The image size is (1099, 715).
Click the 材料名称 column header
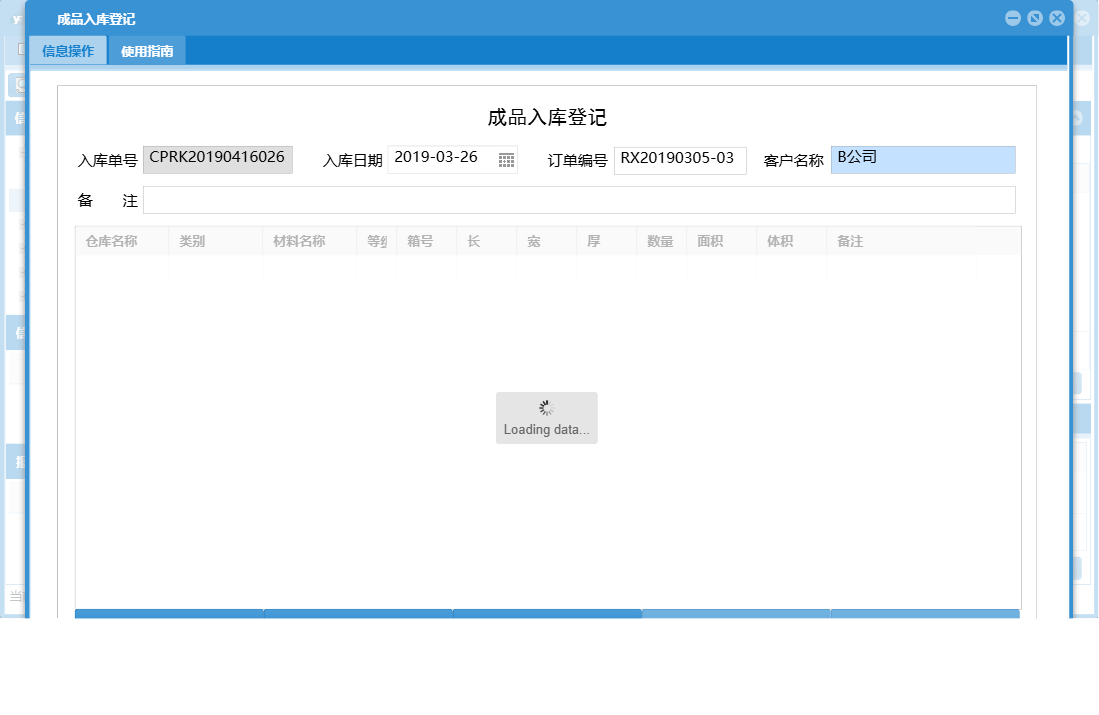coord(300,240)
